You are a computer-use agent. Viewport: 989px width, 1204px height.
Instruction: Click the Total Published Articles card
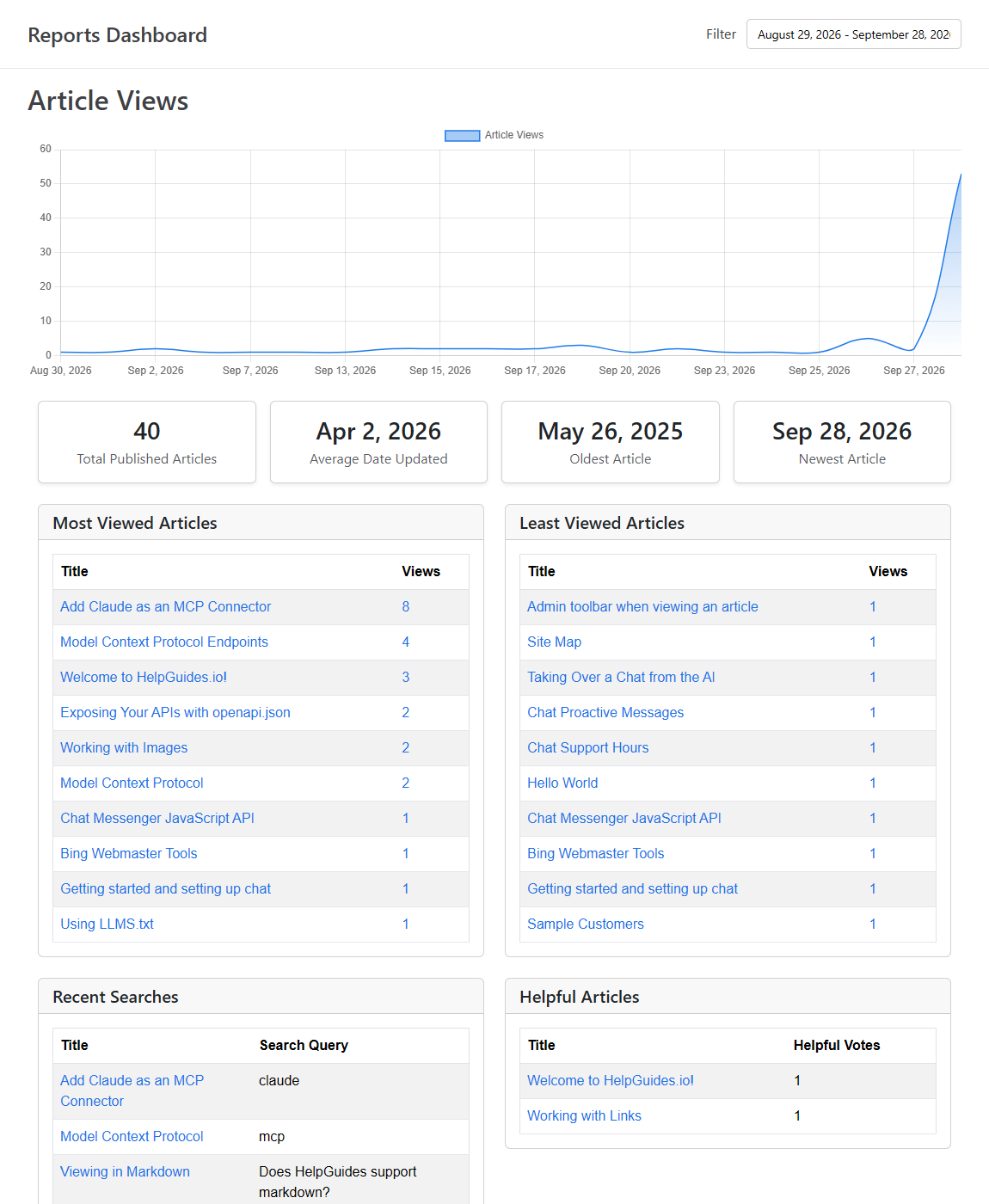click(x=147, y=442)
